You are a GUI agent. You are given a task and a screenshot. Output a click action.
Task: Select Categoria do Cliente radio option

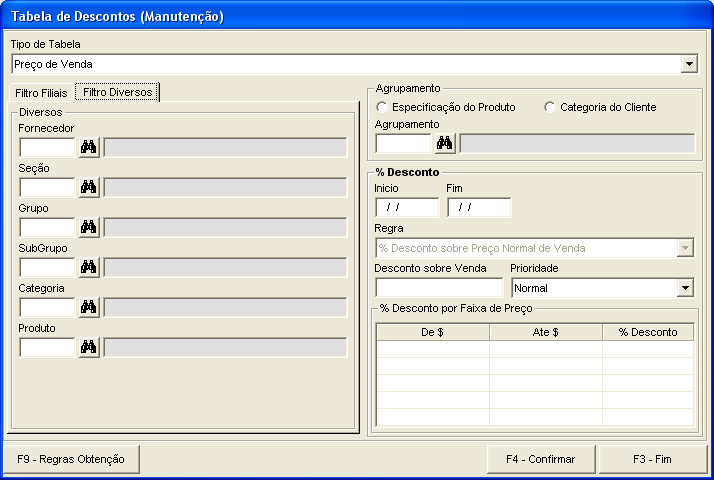click(549, 107)
